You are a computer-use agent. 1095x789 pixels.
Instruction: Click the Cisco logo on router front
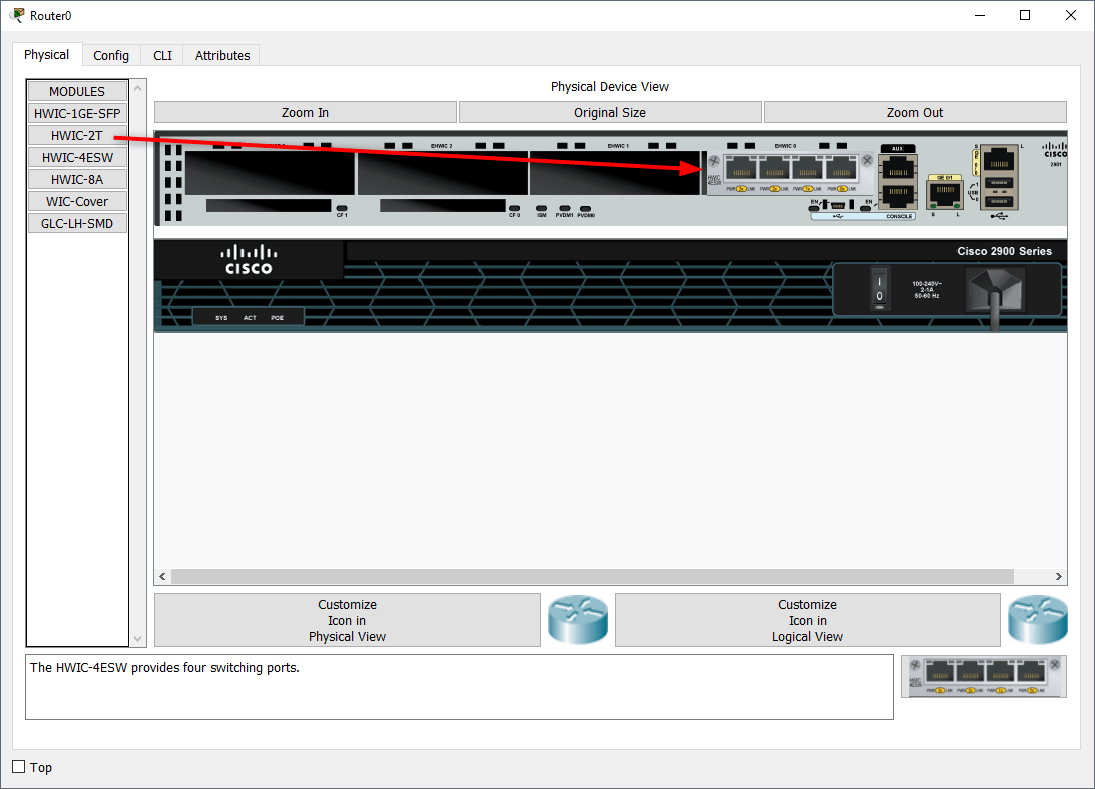pyautogui.click(x=249, y=260)
